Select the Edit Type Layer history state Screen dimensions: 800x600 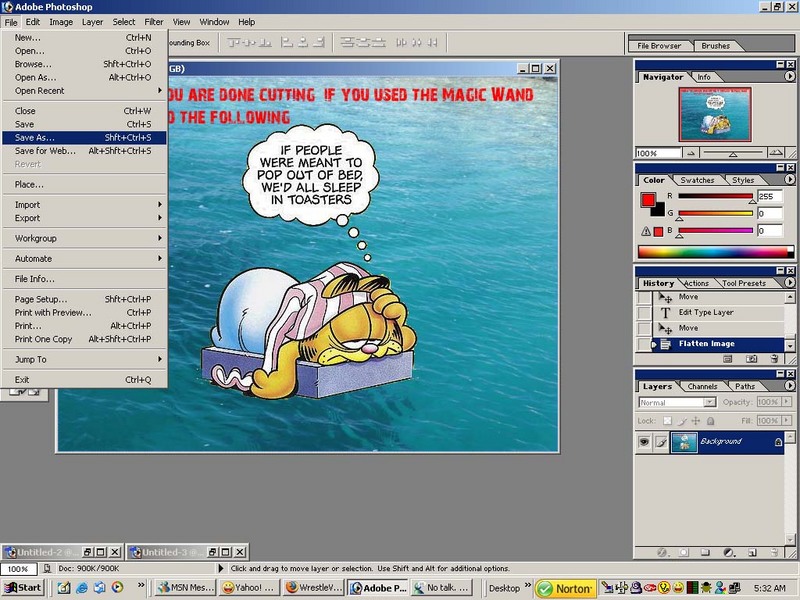pyautogui.click(x=718, y=312)
